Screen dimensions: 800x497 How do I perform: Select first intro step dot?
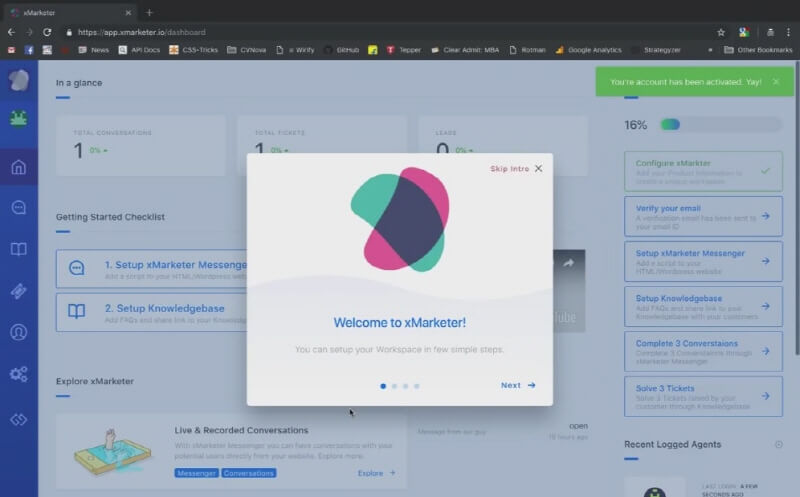point(383,386)
